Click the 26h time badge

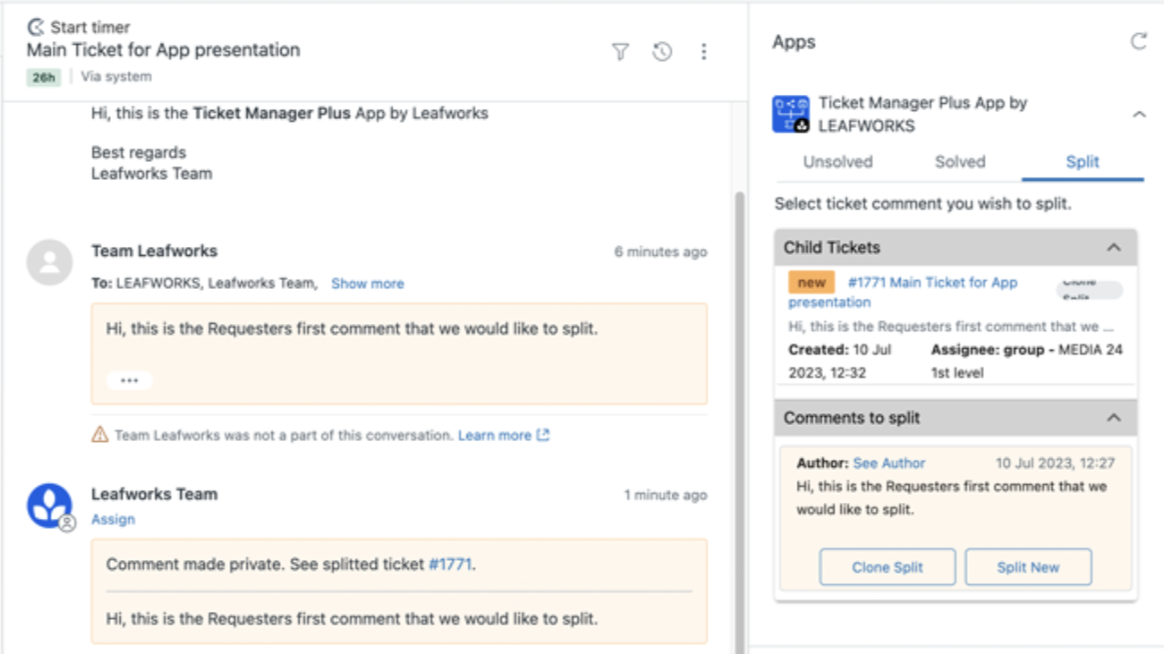coord(44,77)
